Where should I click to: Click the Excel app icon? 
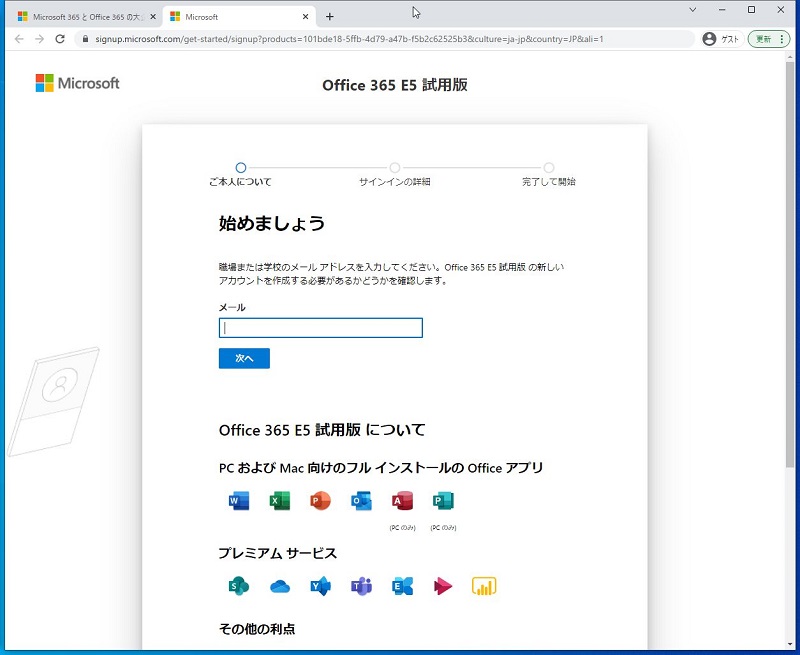280,501
